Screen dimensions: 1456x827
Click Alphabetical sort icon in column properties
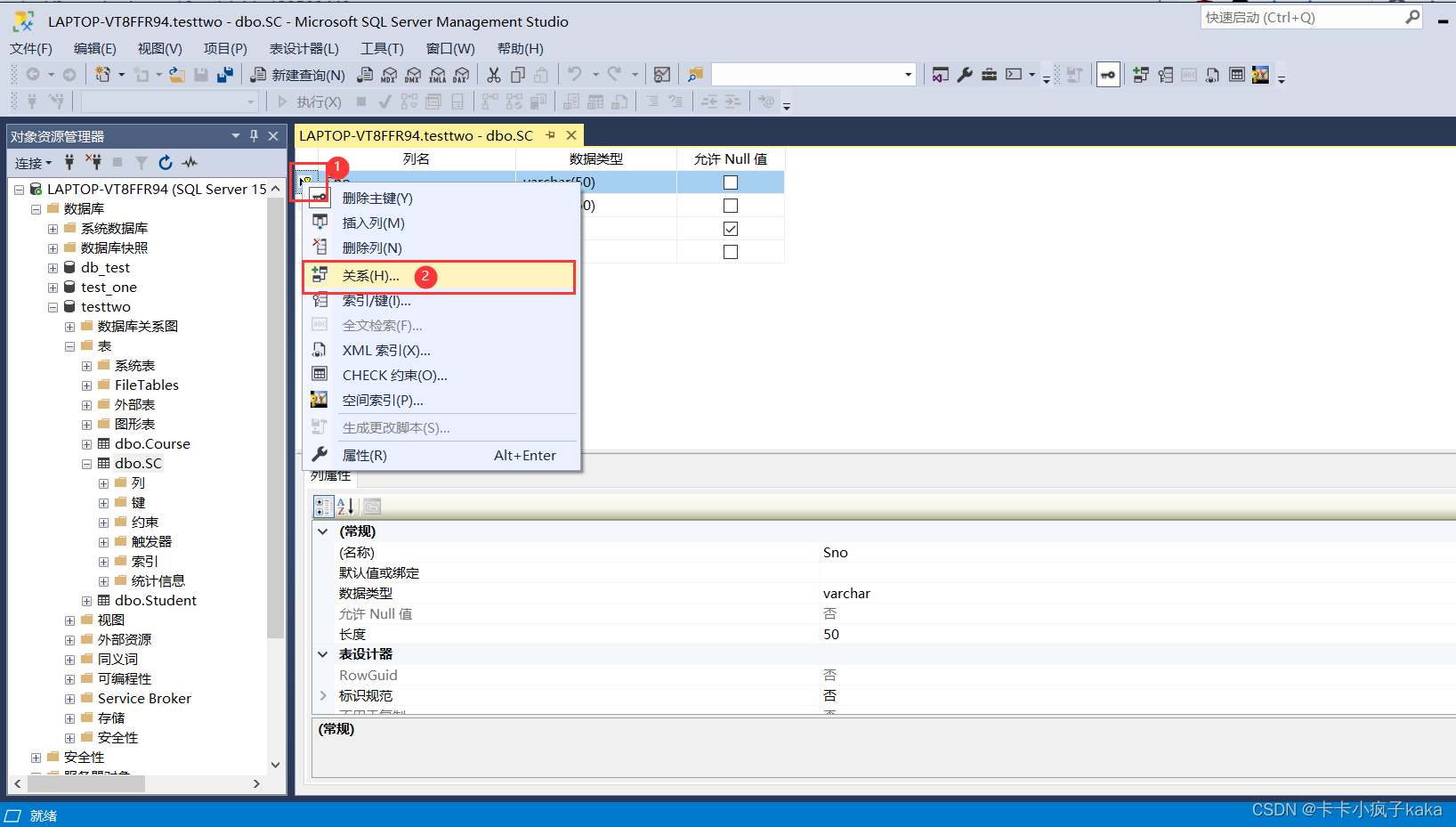(x=346, y=507)
